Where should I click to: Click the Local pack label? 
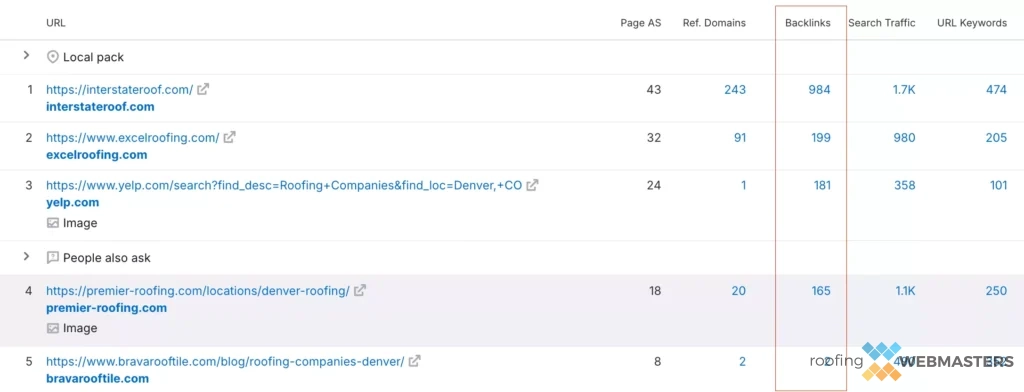point(93,57)
